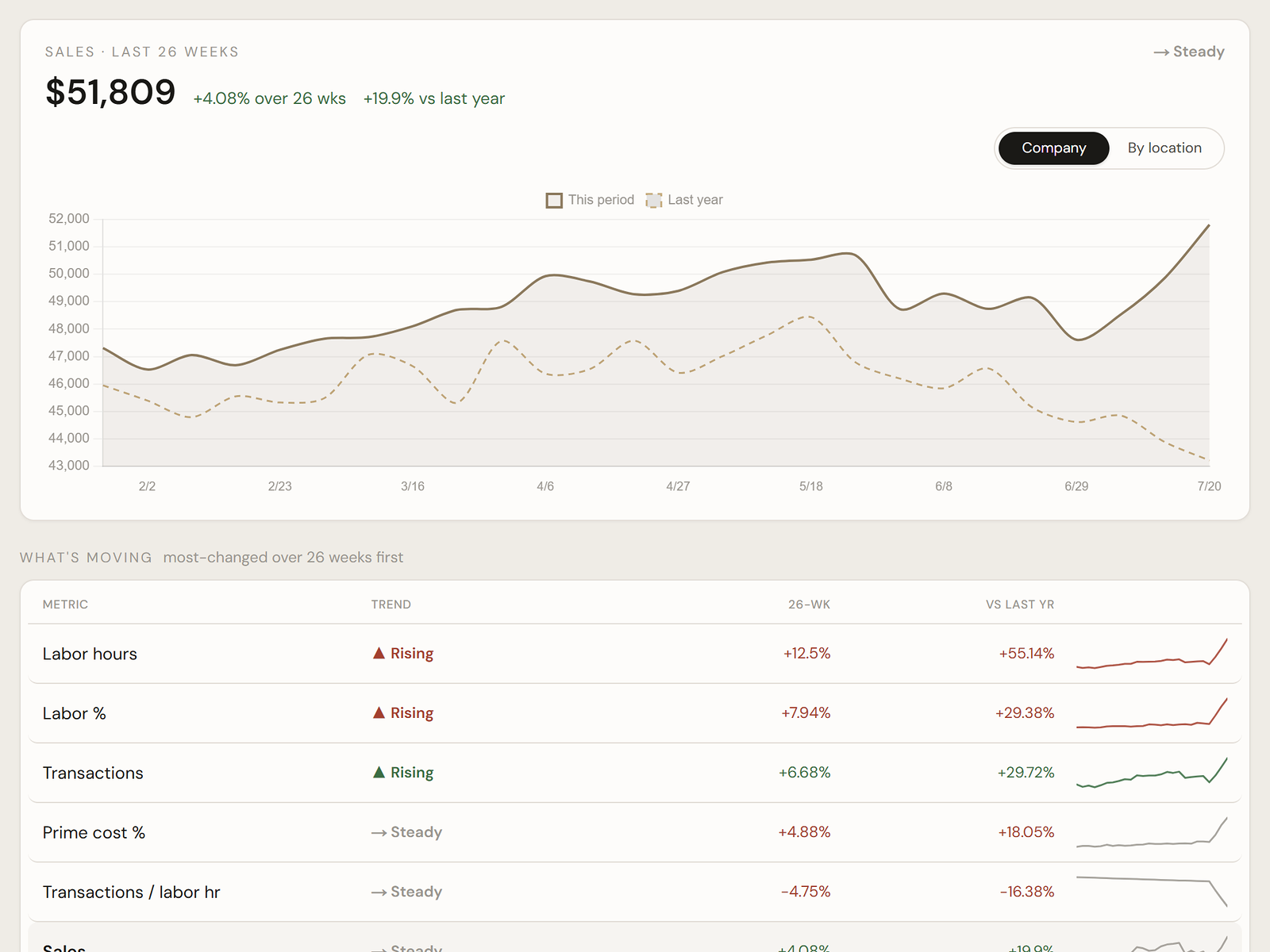
Task: Click the $51,809 sales total
Action: pos(110,92)
